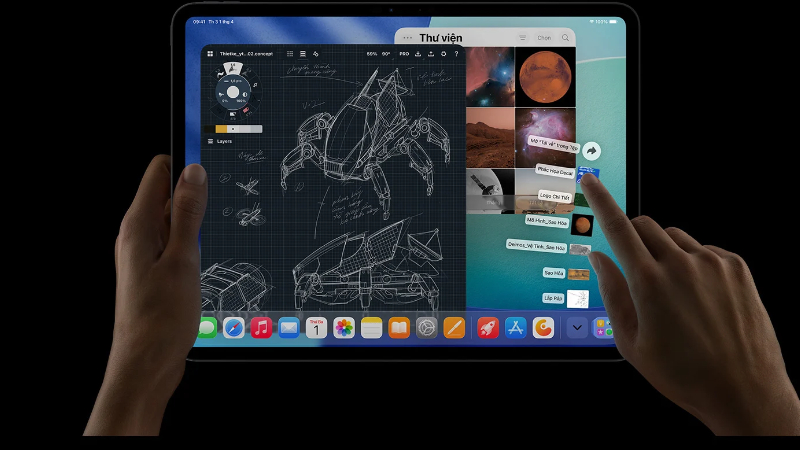Open the pink Orion nebula photo
The image size is (800, 450).
(545, 138)
